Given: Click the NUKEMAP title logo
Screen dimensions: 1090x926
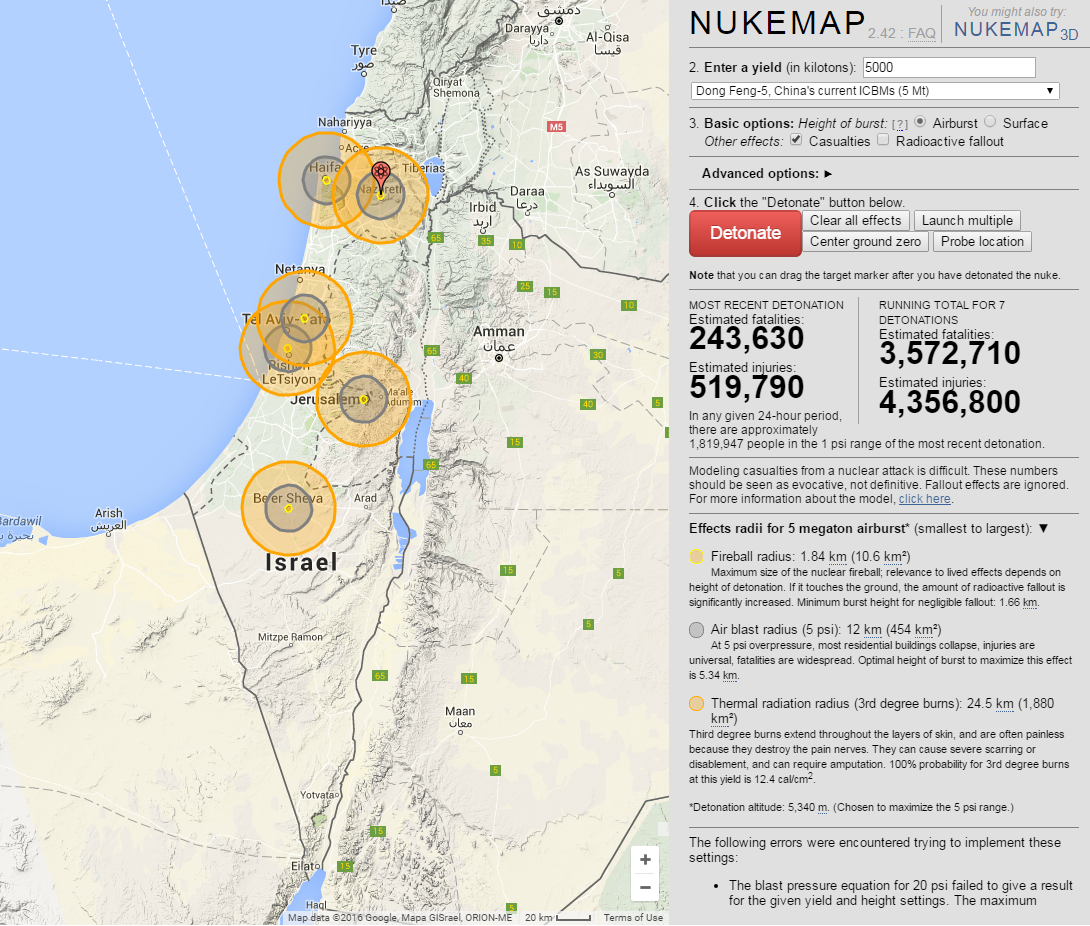Looking at the screenshot, I should (x=778, y=23).
